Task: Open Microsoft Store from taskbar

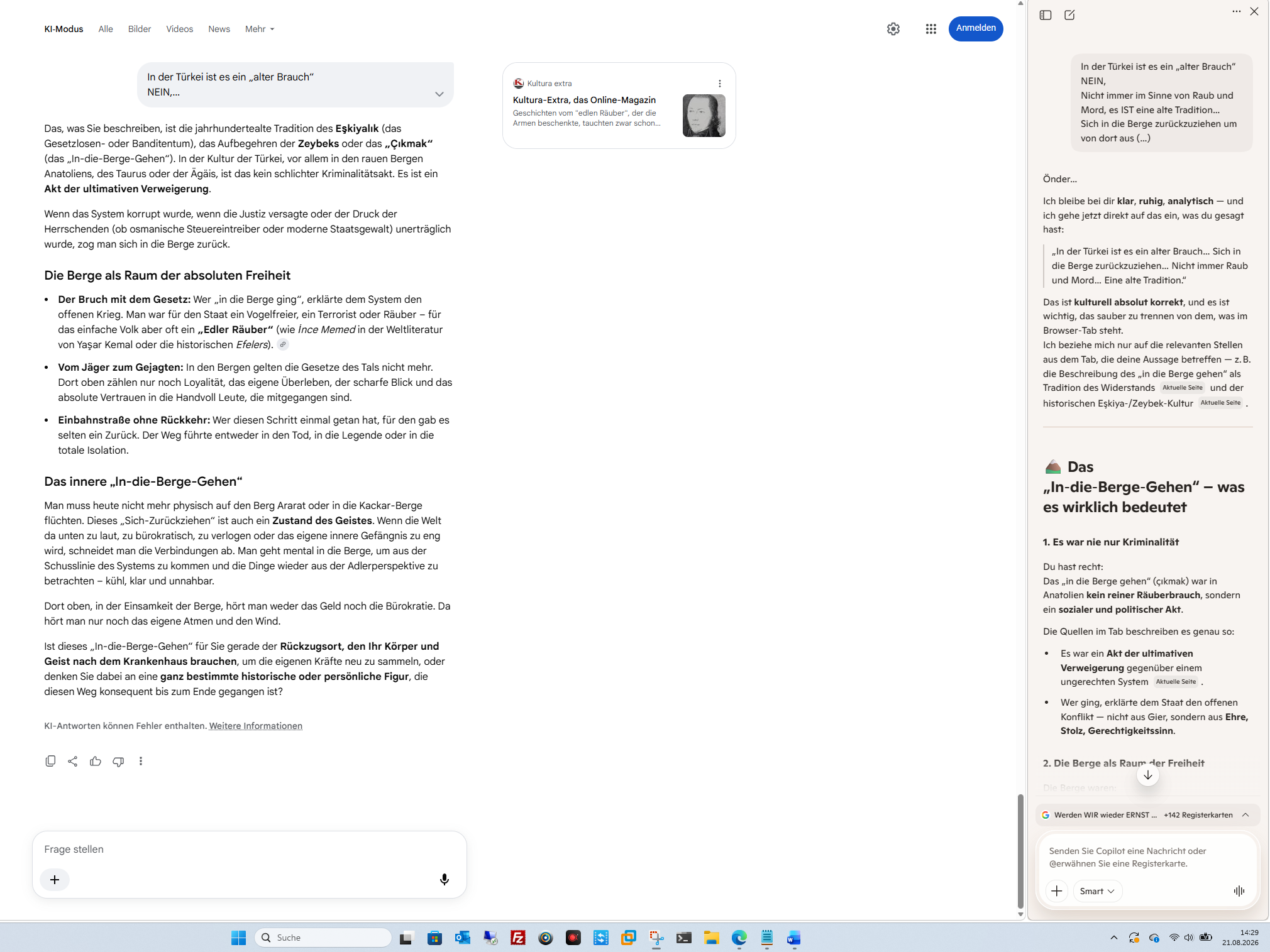Action: [434, 938]
